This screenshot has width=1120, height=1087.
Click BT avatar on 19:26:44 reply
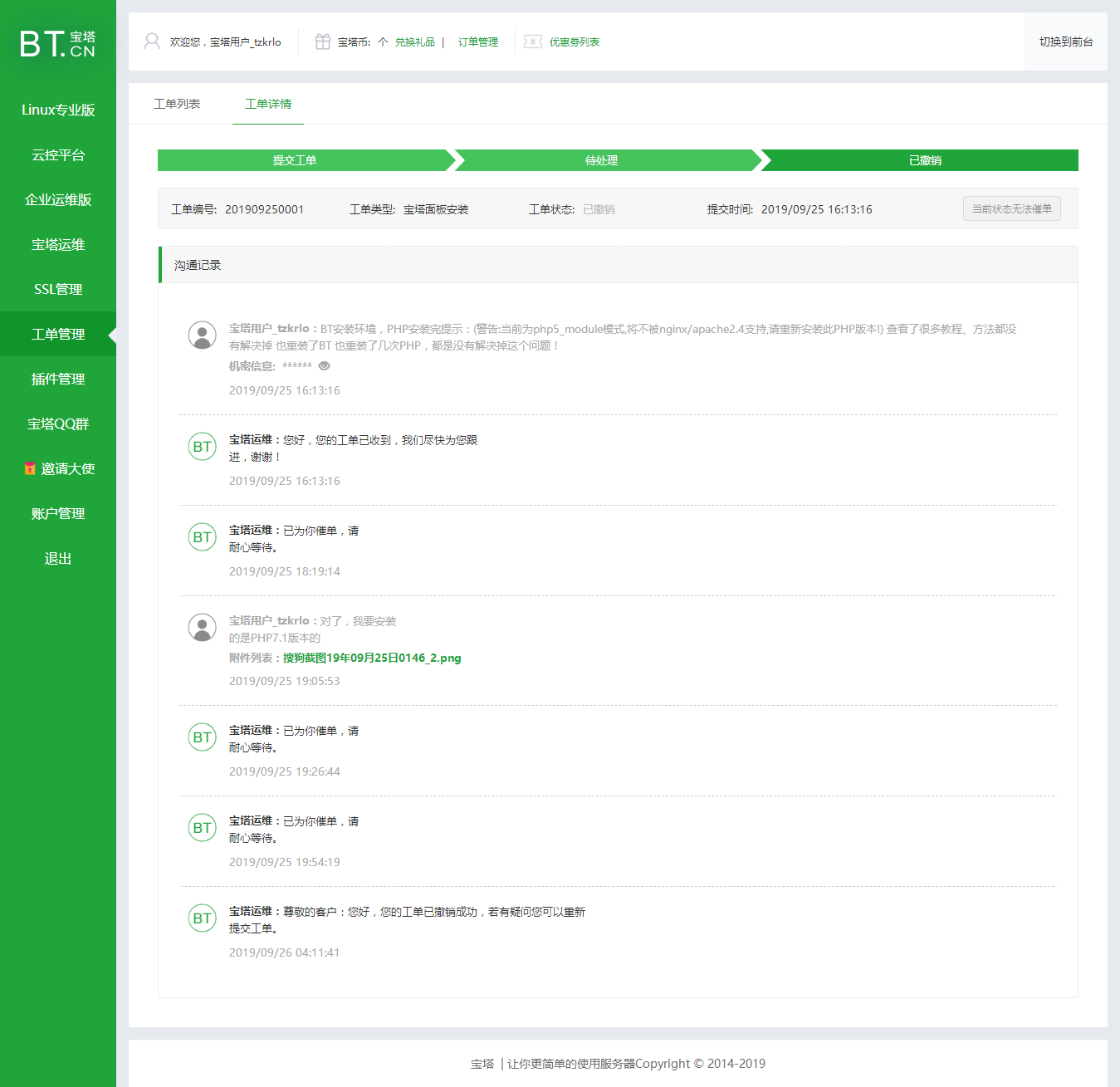coord(202,737)
